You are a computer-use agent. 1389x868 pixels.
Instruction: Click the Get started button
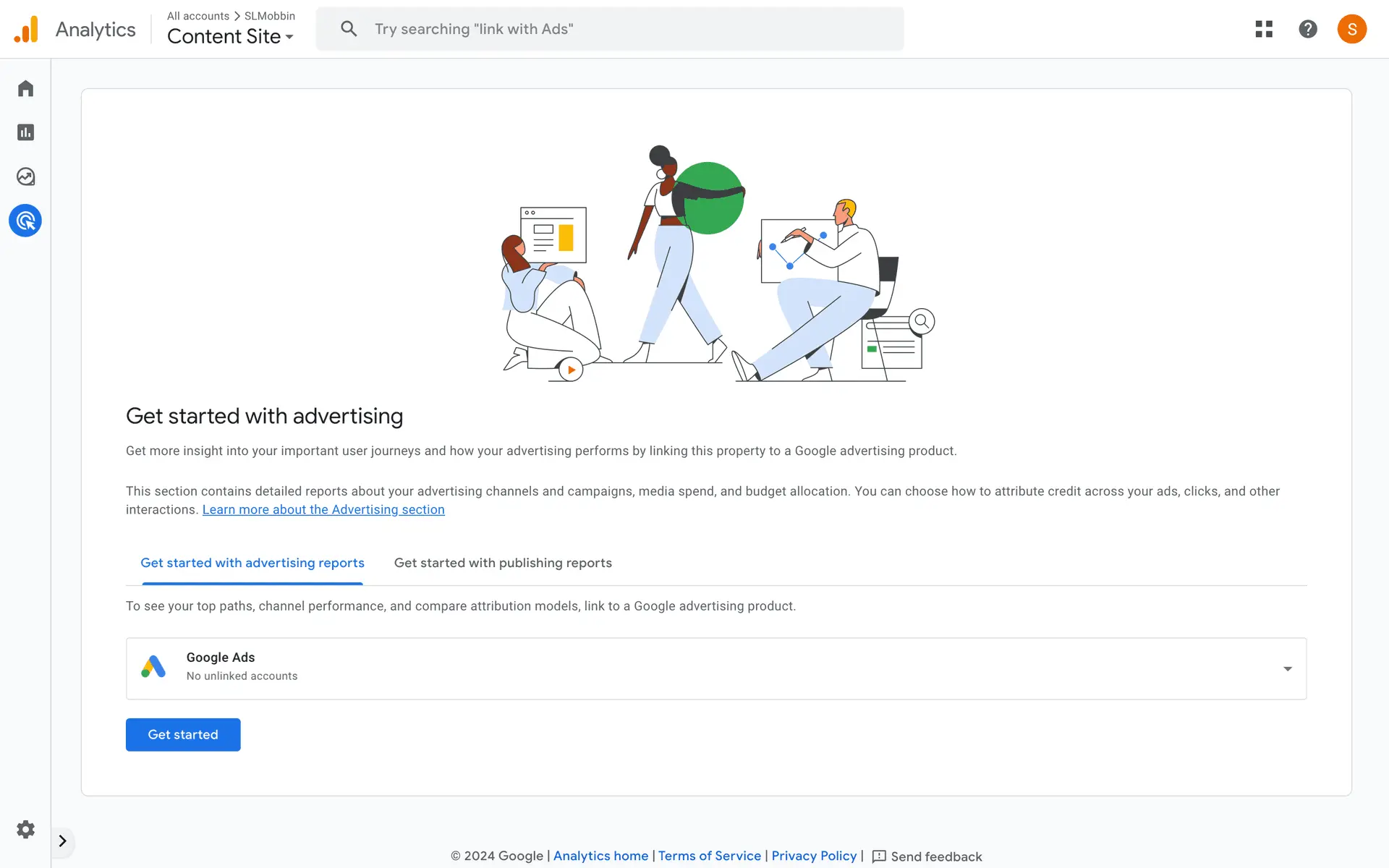coord(183,734)
